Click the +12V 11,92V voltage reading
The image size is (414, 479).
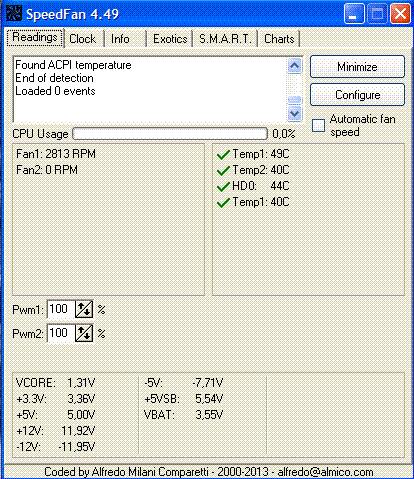click(x=56, y=431)
